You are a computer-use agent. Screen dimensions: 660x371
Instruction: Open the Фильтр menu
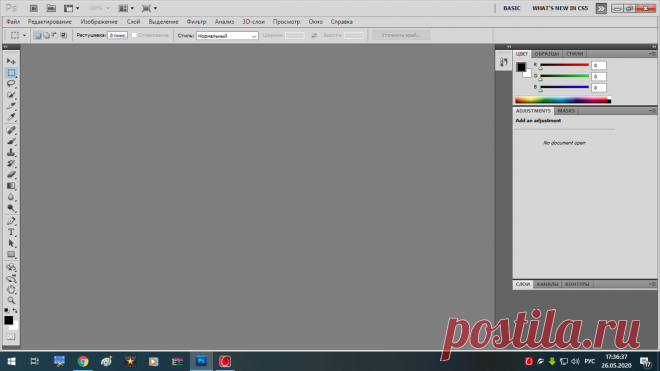click(197, 22)
